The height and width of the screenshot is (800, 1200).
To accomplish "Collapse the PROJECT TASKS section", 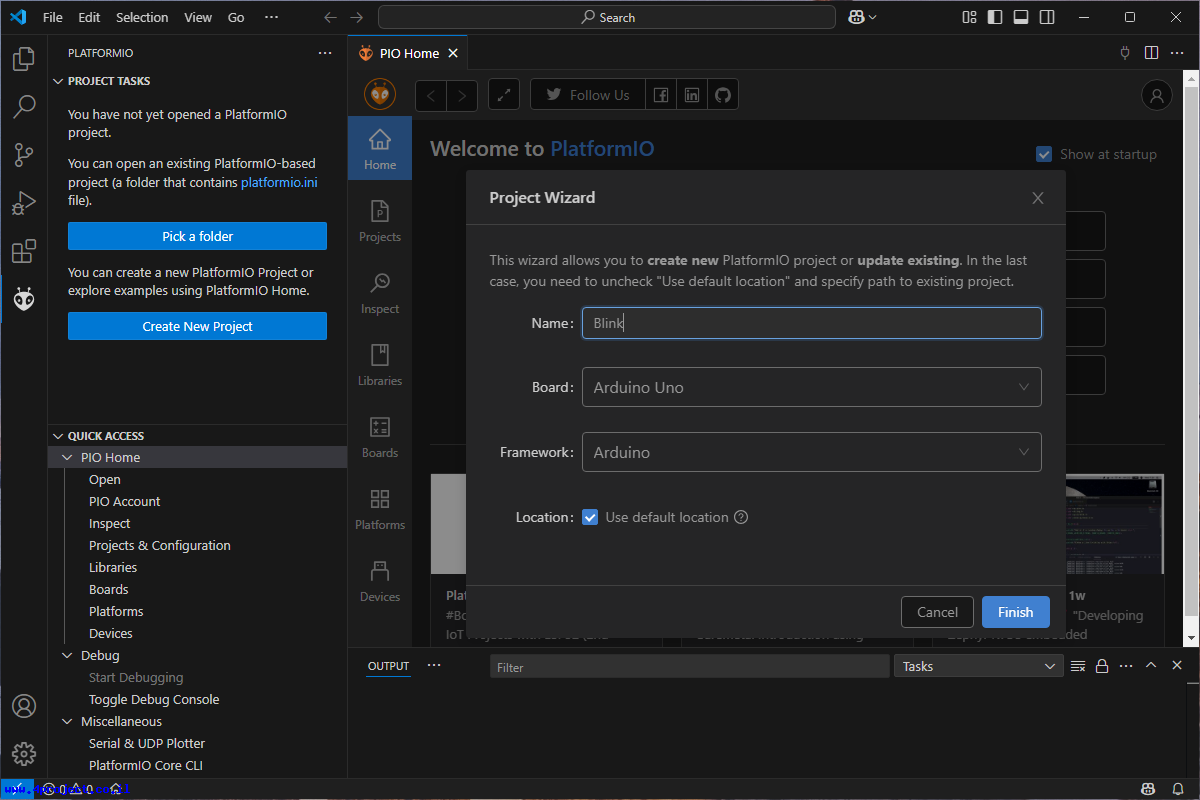I will point(57,81).
